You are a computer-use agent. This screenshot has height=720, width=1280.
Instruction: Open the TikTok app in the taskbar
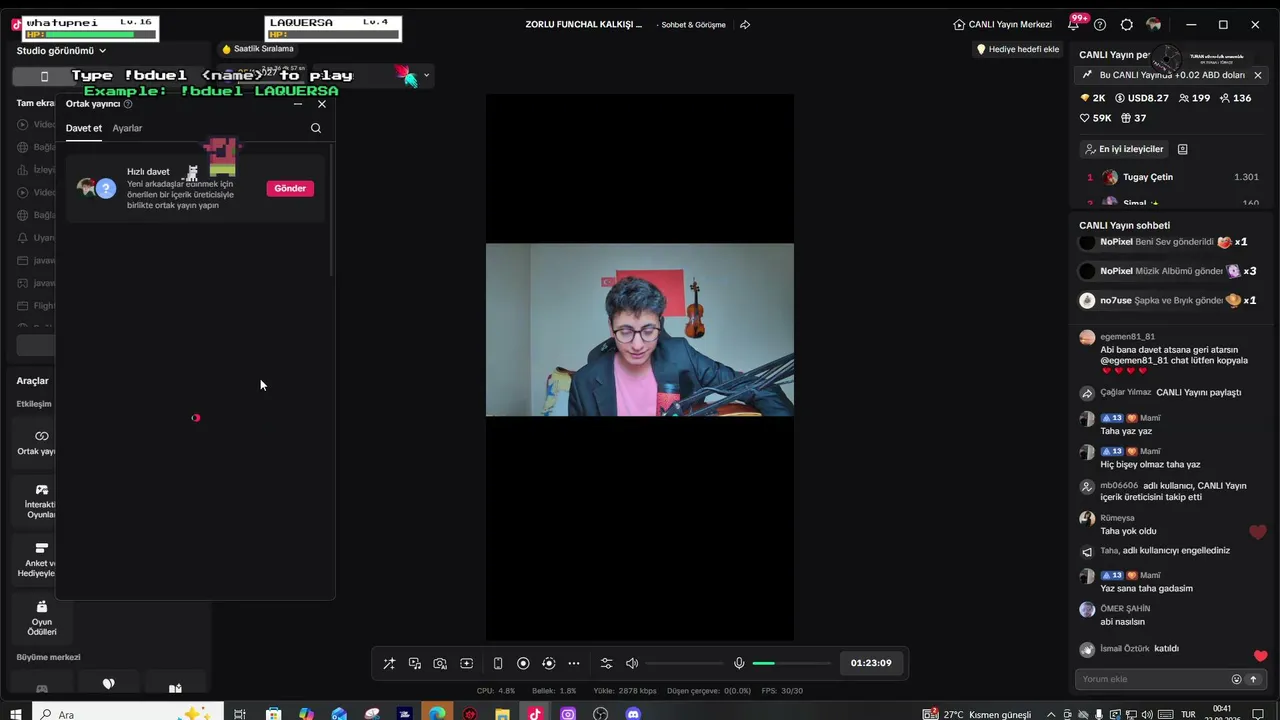pyautogui.click(x=535, y=714)
